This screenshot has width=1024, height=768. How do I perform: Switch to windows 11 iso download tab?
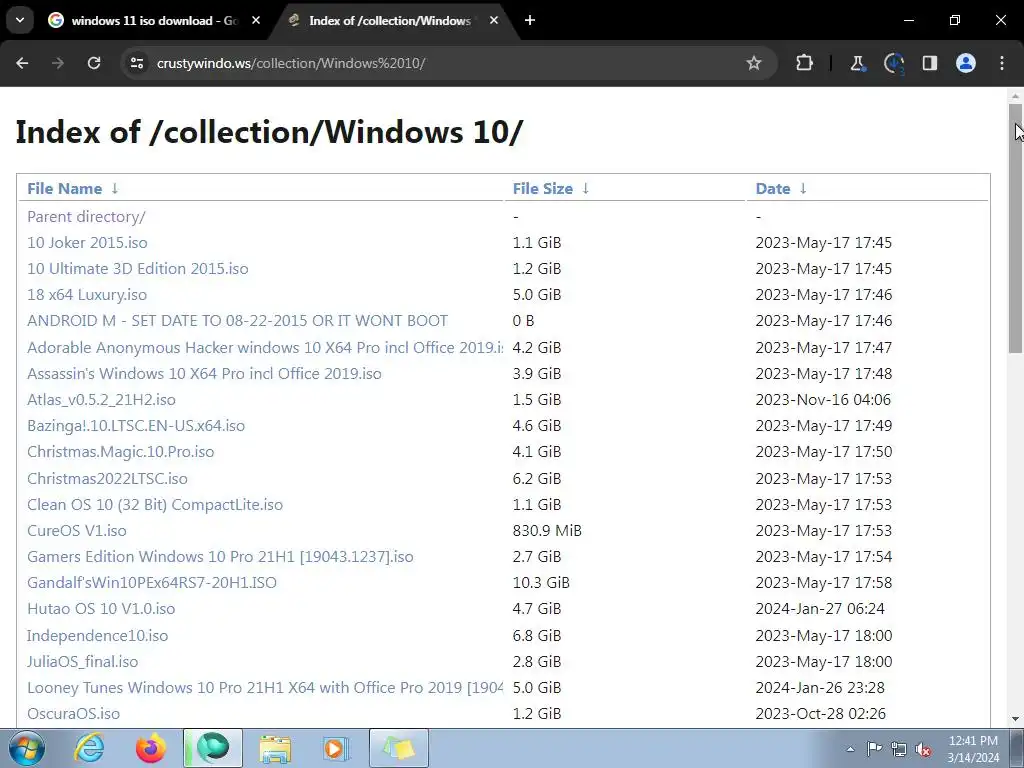click(154, 20)
